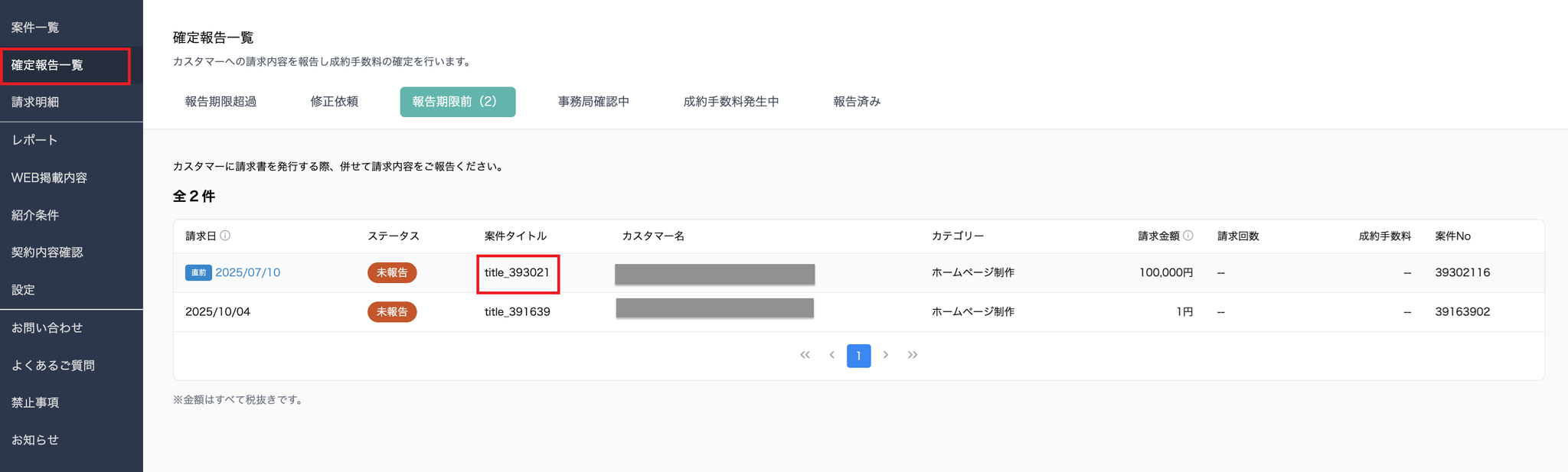The width and height of the screenshot is (1568, 472).
Task: Click the title_393021 case title
Action: pos(517,273)
